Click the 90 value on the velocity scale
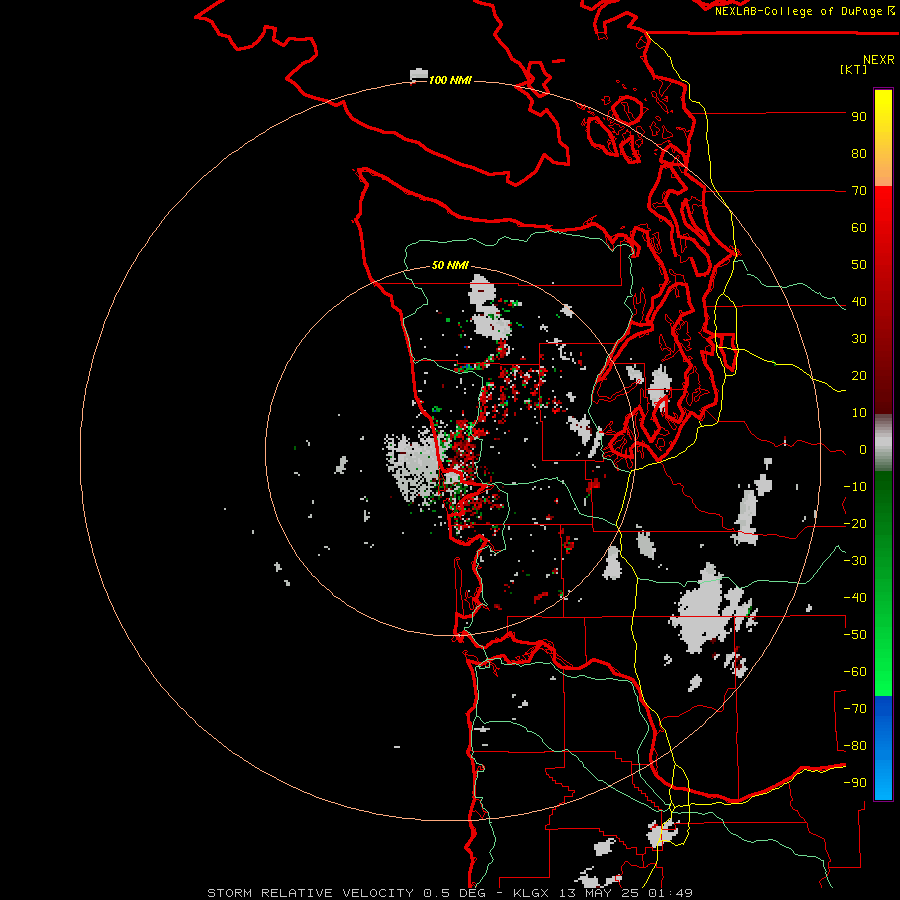Image resolution: width=900 pixels, height=900 pixels. 859,117
